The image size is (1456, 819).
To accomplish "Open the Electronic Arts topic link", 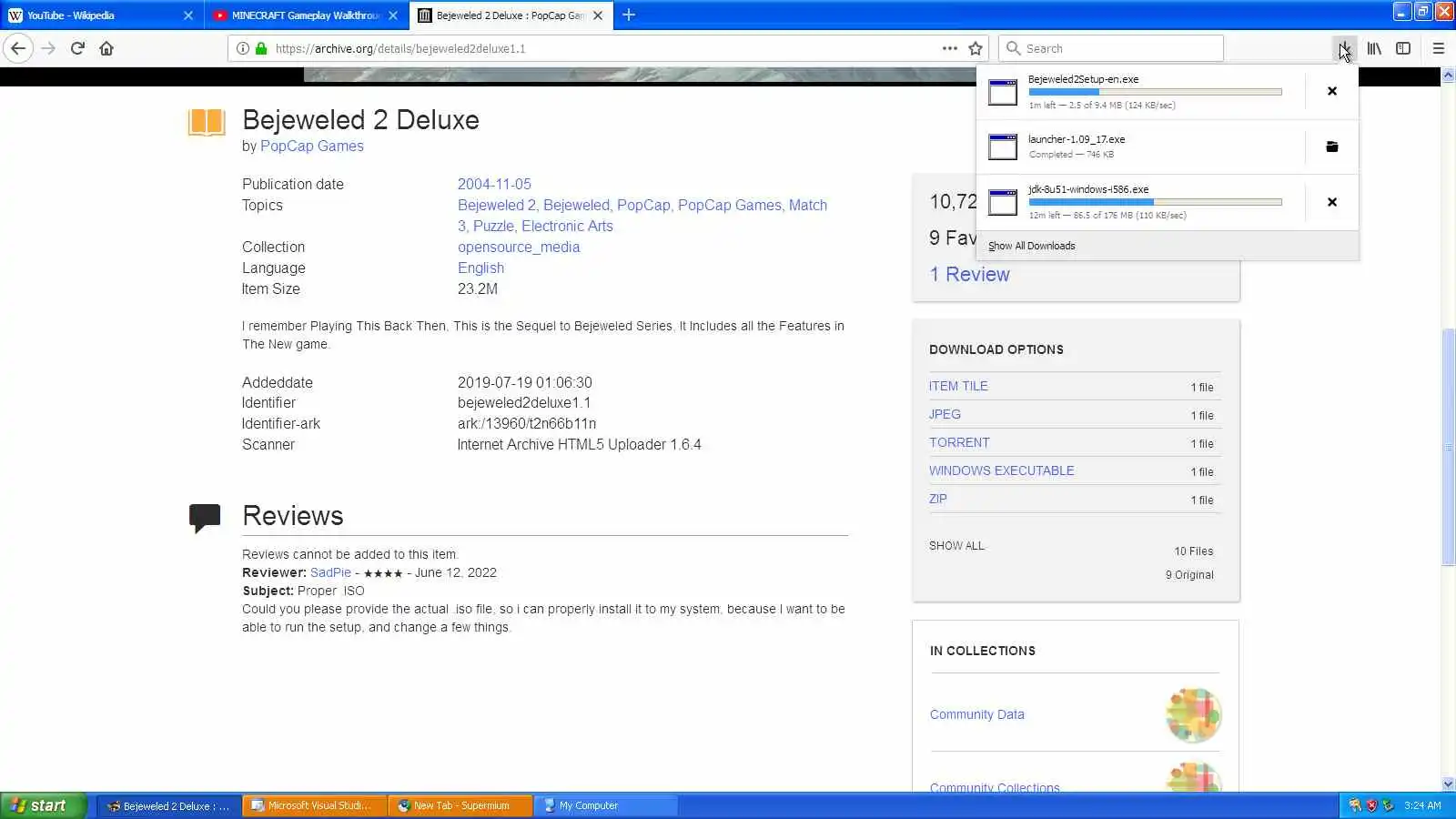I will (x=567, y=227).
